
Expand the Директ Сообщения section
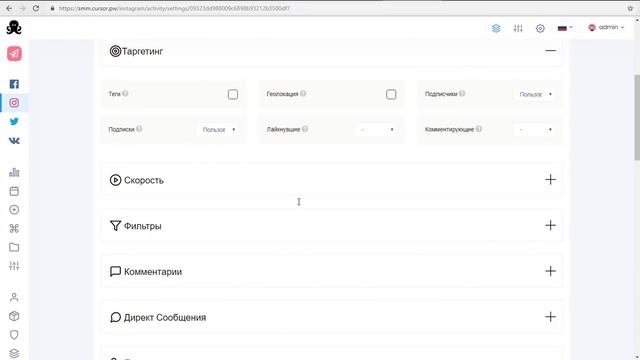pos(551,317)
